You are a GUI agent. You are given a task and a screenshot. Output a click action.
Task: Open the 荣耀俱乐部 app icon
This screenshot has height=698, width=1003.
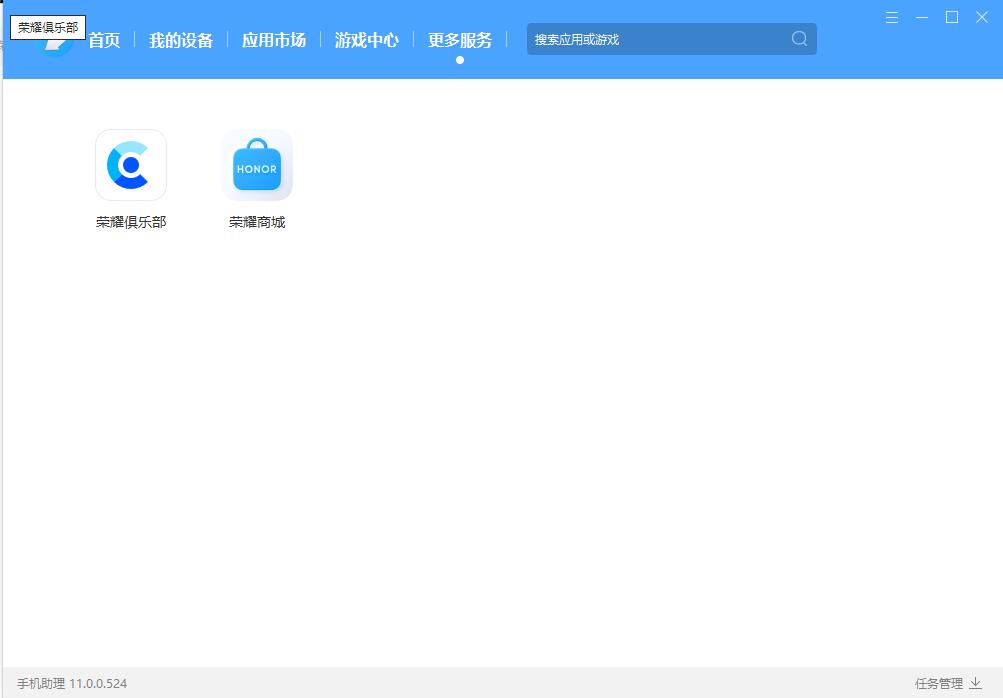pos(131,165)
